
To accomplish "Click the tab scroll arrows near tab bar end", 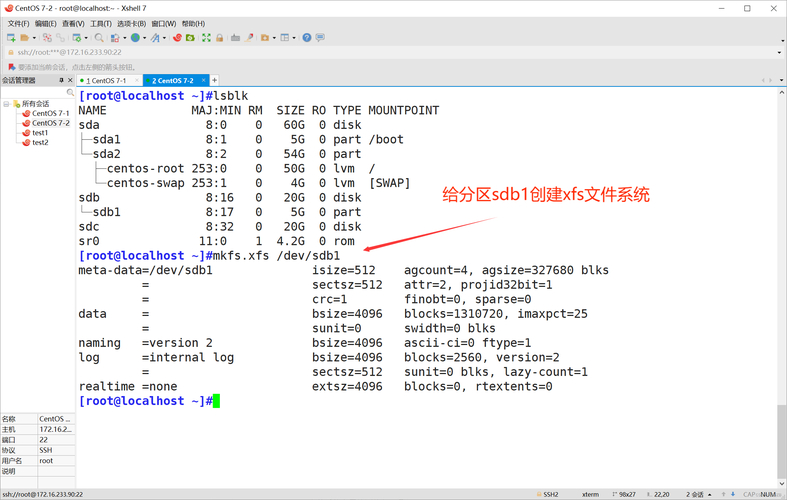I will click(x=766, y=80).
